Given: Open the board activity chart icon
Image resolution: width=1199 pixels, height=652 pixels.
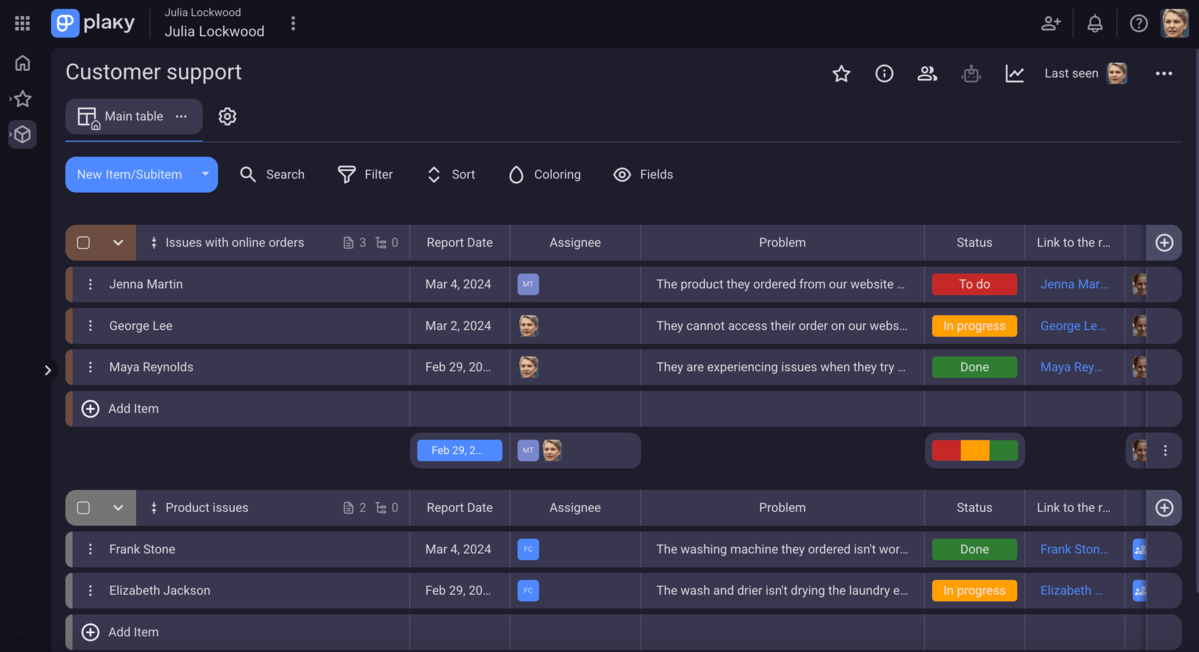Looking at the screenshot, I should coord(1014,73).
